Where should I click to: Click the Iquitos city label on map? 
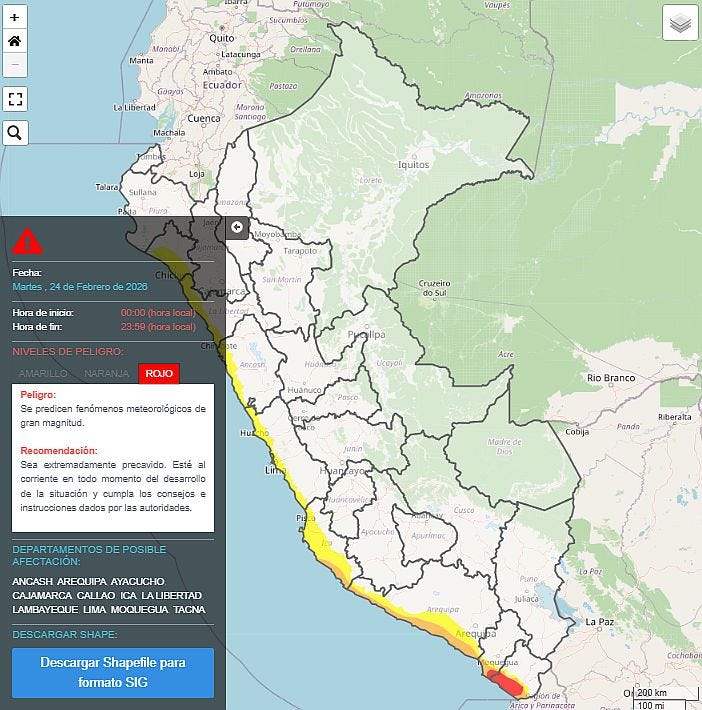pyautogui.click(x=412, y=165)
